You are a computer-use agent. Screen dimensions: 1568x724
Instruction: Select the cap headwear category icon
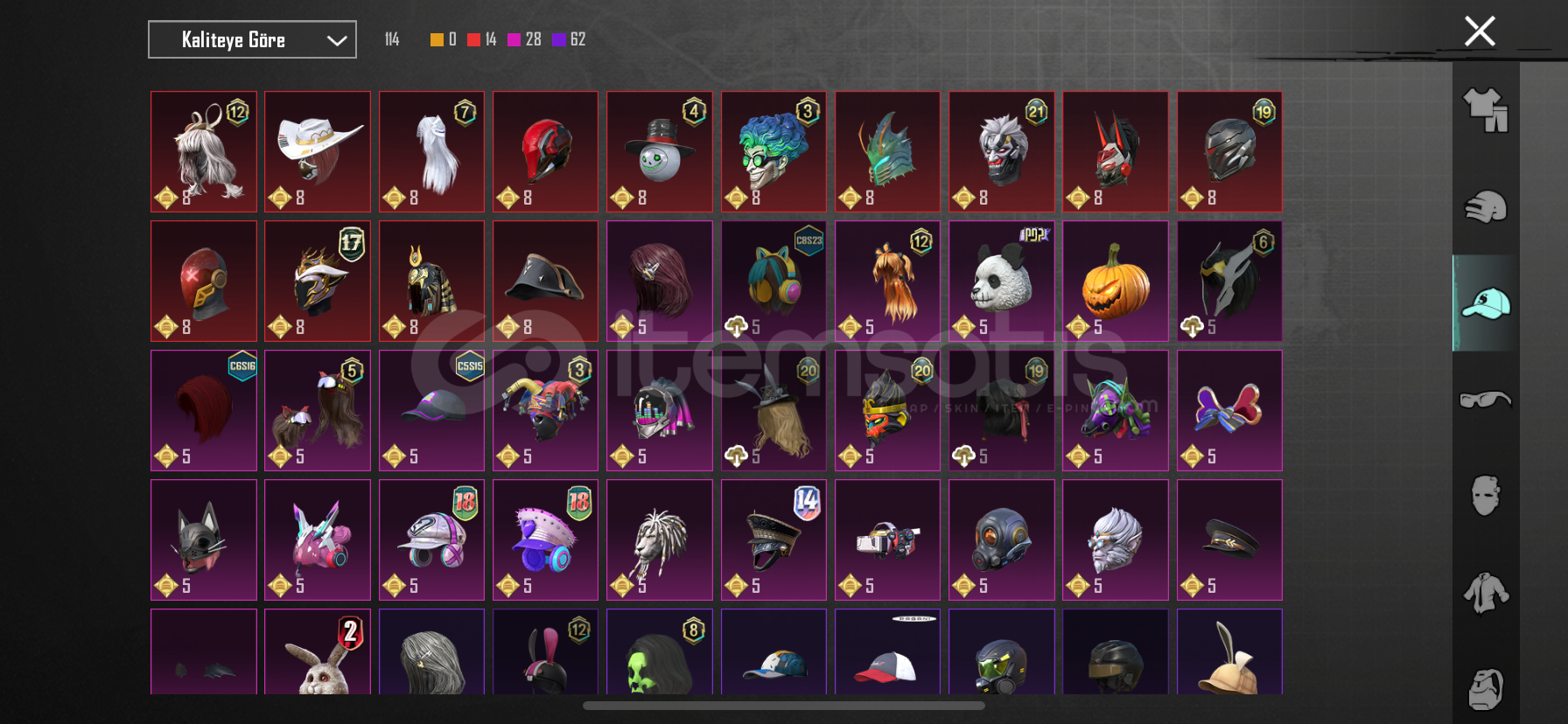tap(1486, 303)
